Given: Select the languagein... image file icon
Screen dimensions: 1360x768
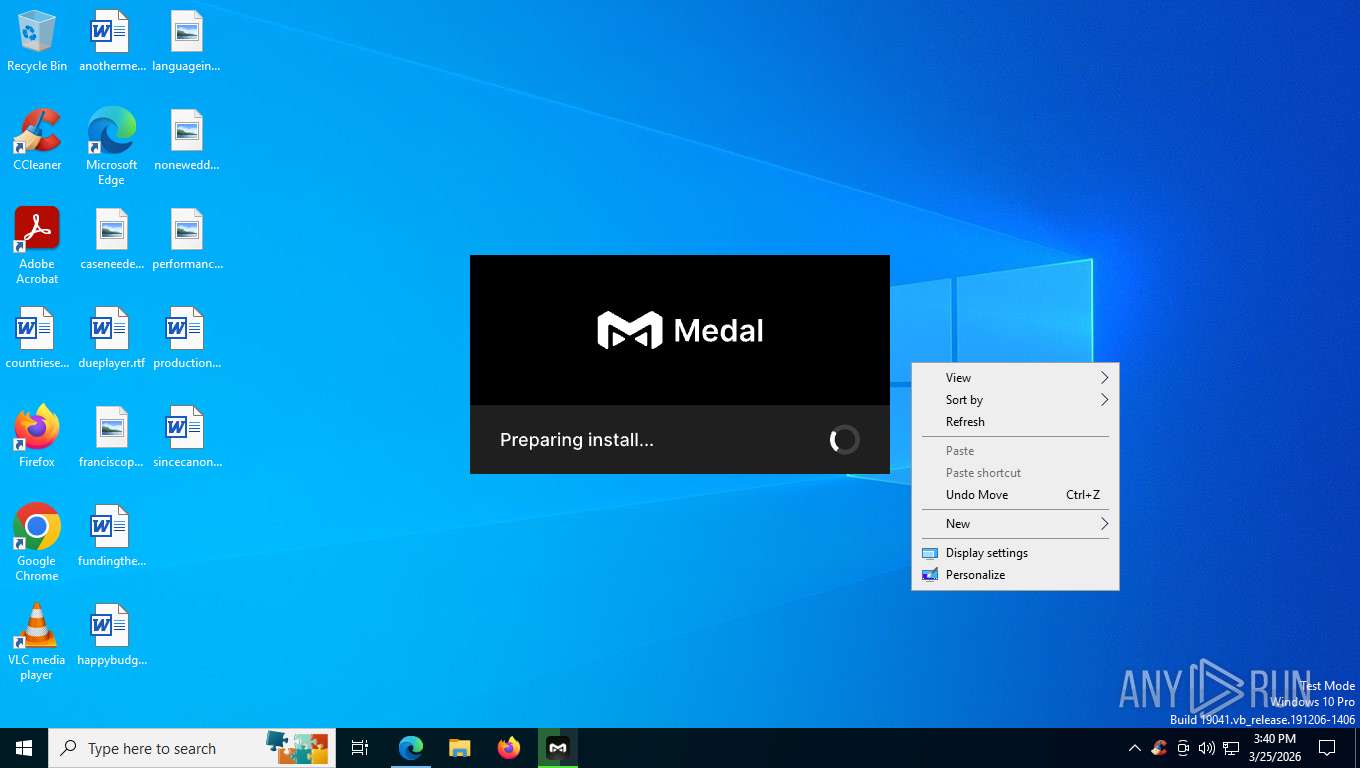Looking at the screenshot, I should [186, 41].
